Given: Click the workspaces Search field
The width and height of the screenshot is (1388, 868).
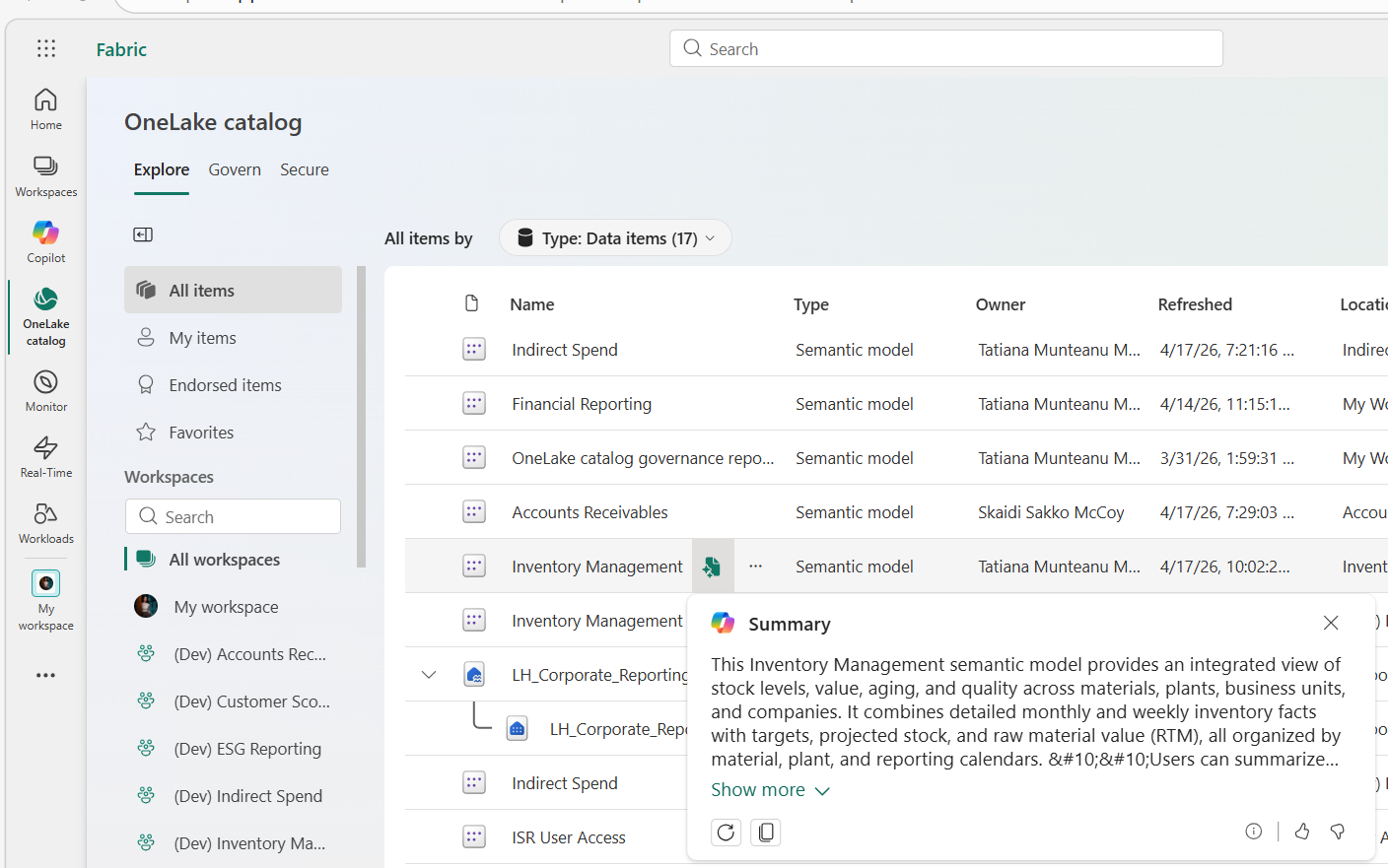Looking at the screenshot, I should pyautogui.click(x=234, y=516).
